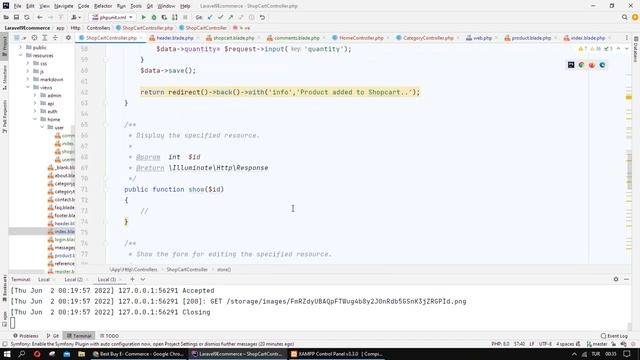Add new terminal session tab
640x360 pixels.
coord(132,279)
